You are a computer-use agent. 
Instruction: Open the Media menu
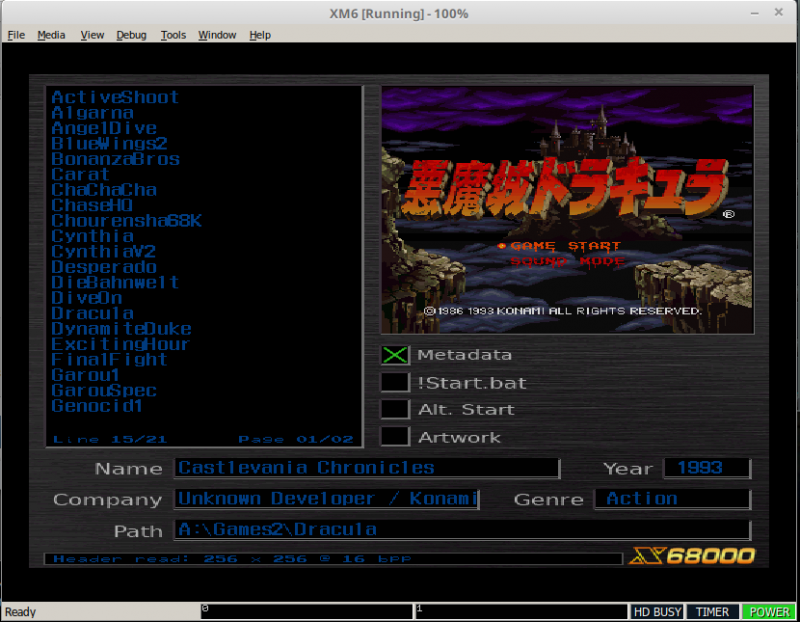(51, 34)
